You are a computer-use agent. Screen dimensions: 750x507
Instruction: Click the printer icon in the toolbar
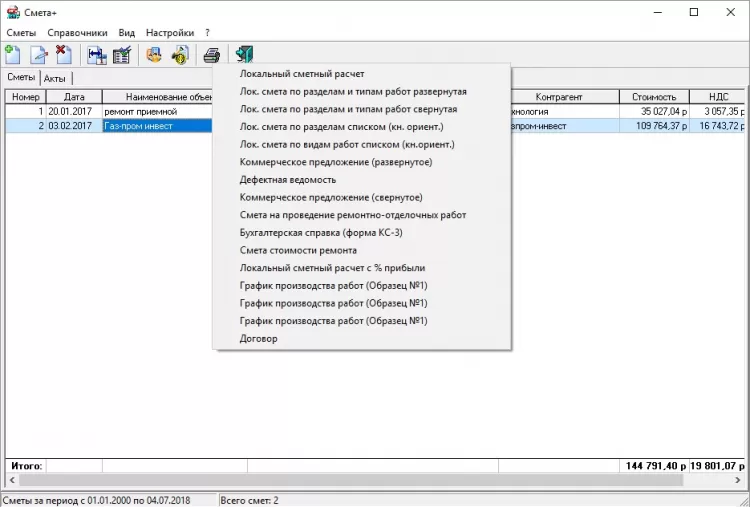coord(211,55)
